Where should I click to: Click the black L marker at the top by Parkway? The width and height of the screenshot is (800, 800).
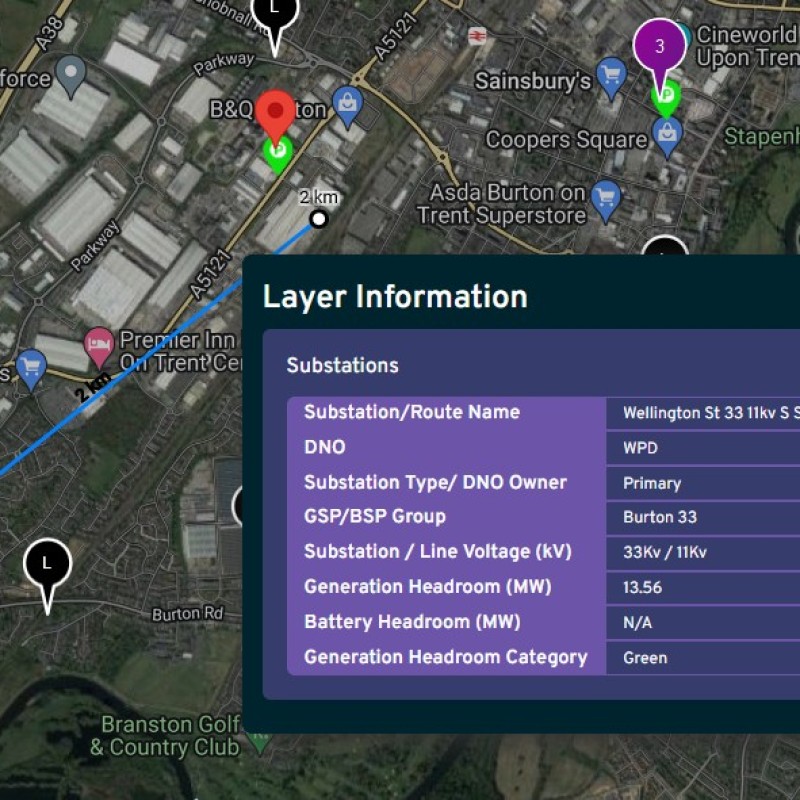[x=275, y=14]
